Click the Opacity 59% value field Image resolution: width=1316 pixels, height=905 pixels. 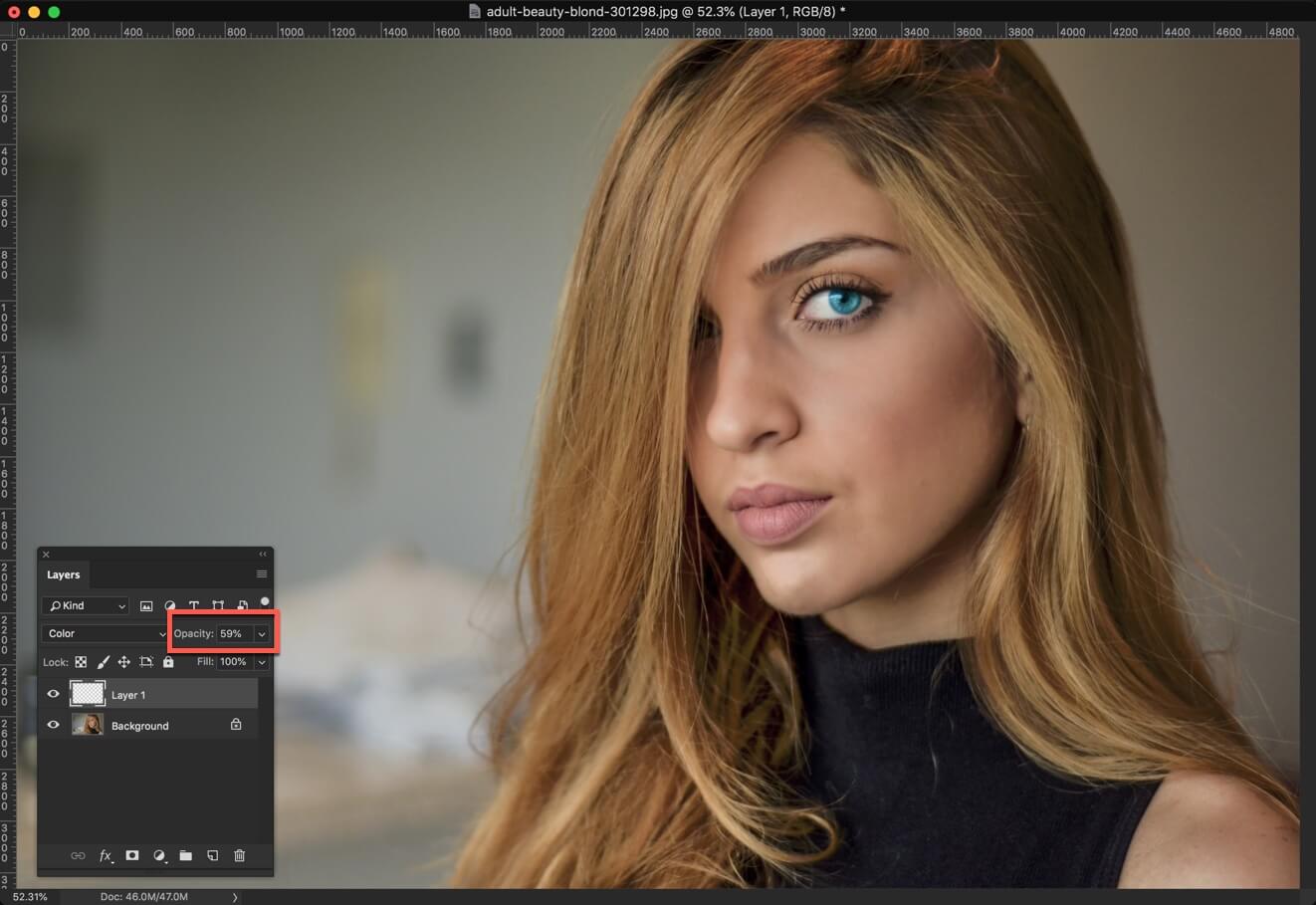(235, 633)
